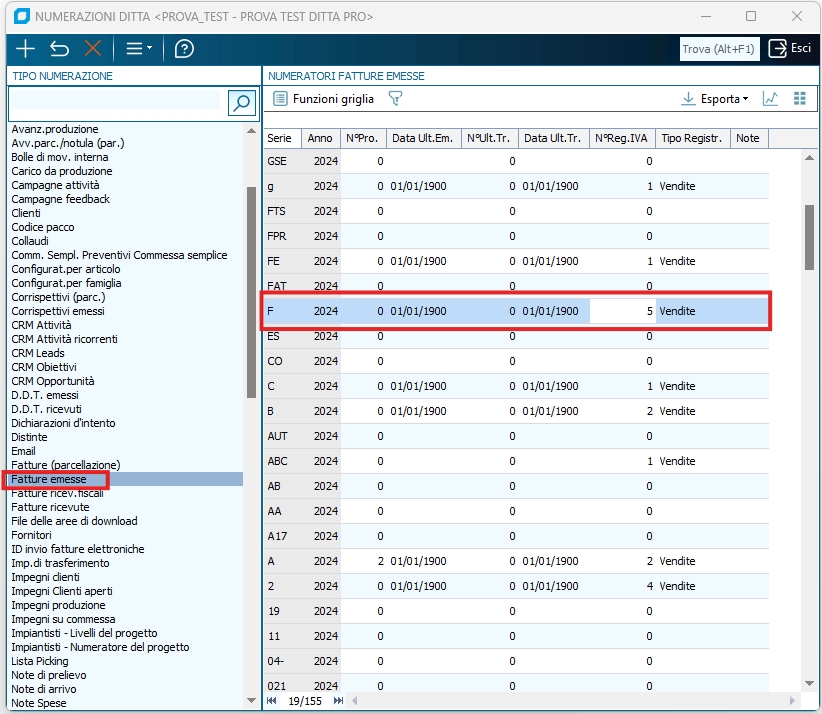Viewport: 822px width, 714px height.
Task: Open the hamburger menu dropdown in toolbar
Action: click(138, 49)
